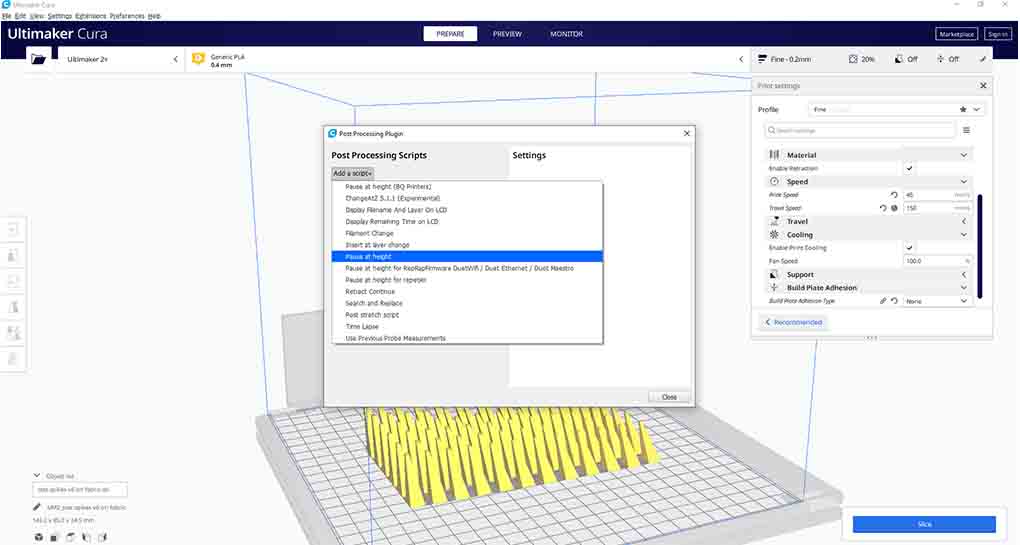Collapse the material selector panel arrow
Image resolution: width=1020 pixels, height=545 pixels.
741,59
